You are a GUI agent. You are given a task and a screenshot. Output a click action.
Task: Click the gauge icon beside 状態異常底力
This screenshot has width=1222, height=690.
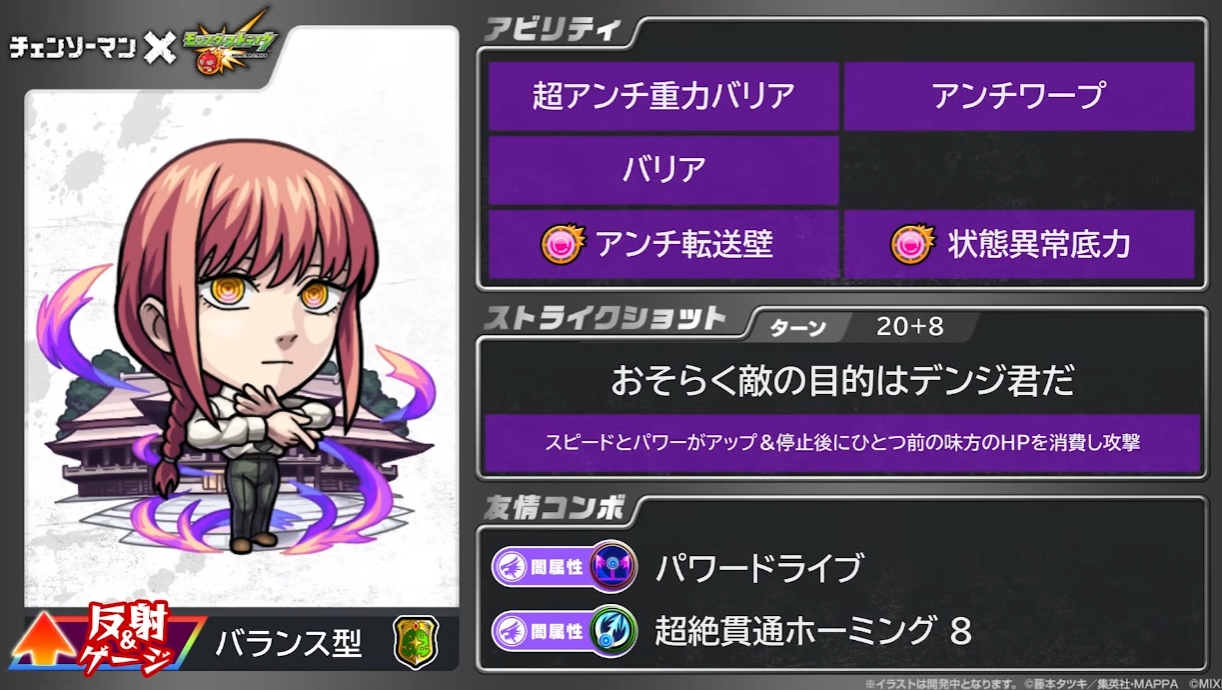(x=911, y=244)
